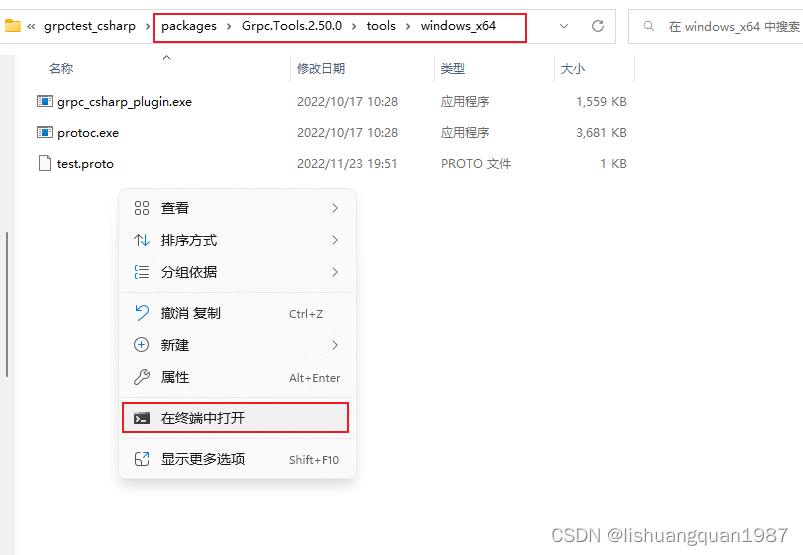The height and width of the screenshot is (555, 803).
Task: Expand the 排序方式 submenu
Action: [334, 240]
